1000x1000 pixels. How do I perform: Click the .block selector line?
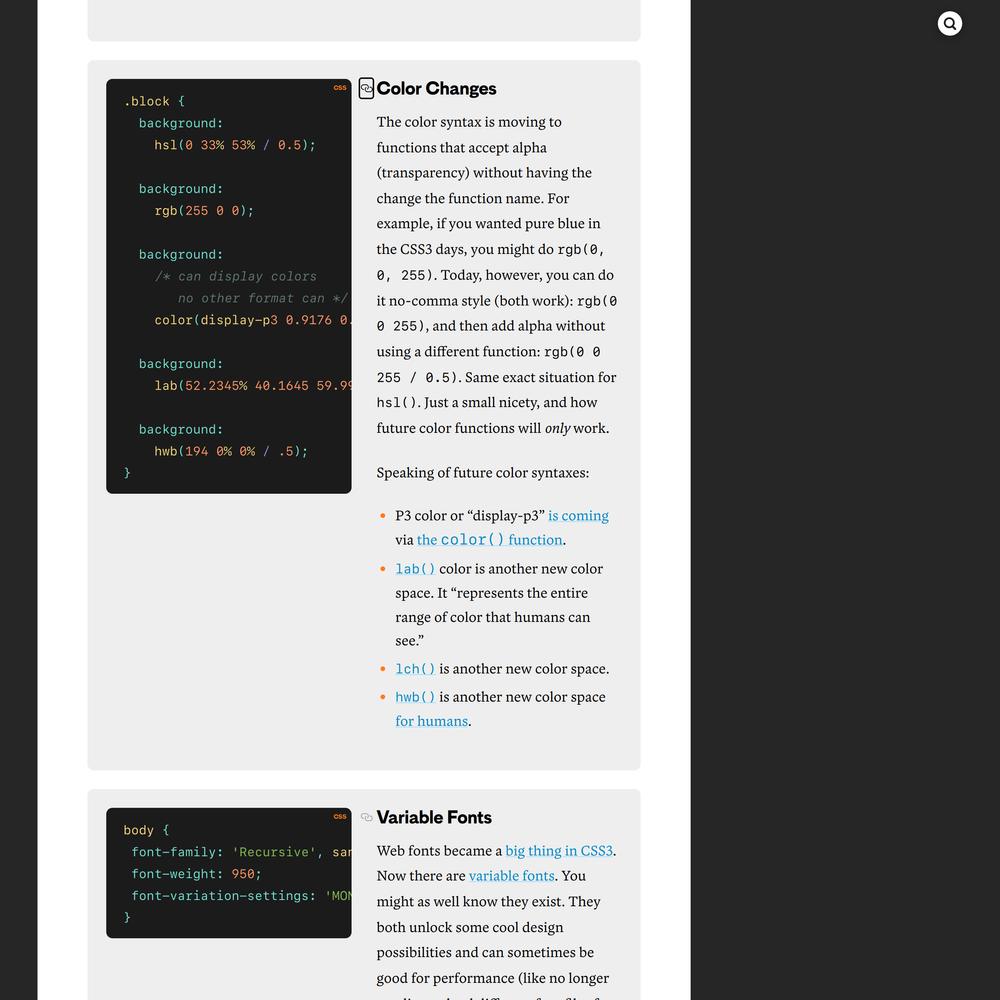[x=154, y=101]
